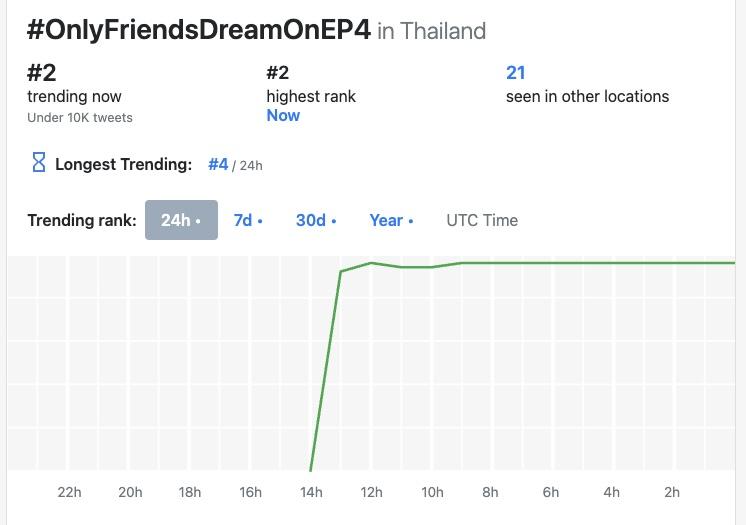
Task: Click the #OnlyFriendsDreamOnEP4 hashtag title
Action: click(x=199, y=30)
